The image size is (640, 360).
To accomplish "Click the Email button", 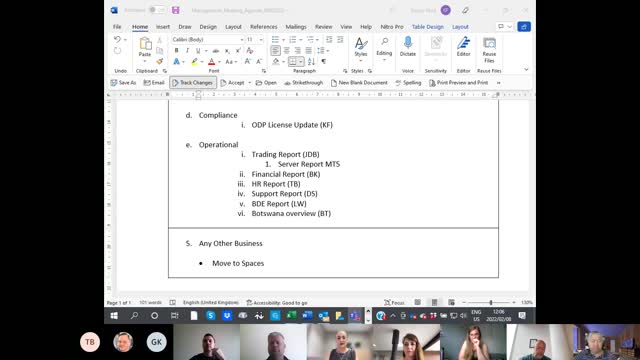I will [154, 82].
